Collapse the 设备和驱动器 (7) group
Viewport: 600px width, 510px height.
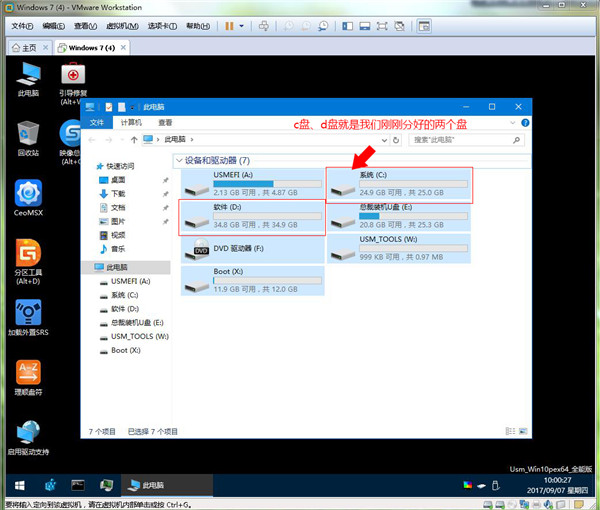(x=178, y=161)
